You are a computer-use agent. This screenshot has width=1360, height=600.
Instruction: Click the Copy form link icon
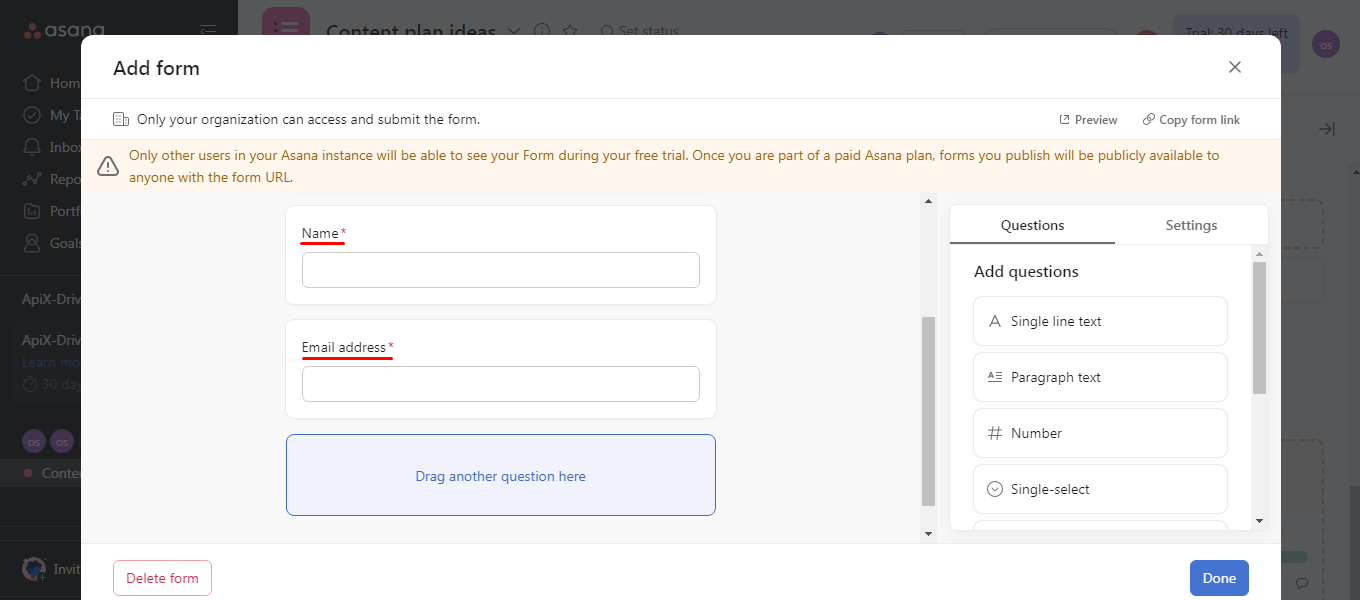1149,120
